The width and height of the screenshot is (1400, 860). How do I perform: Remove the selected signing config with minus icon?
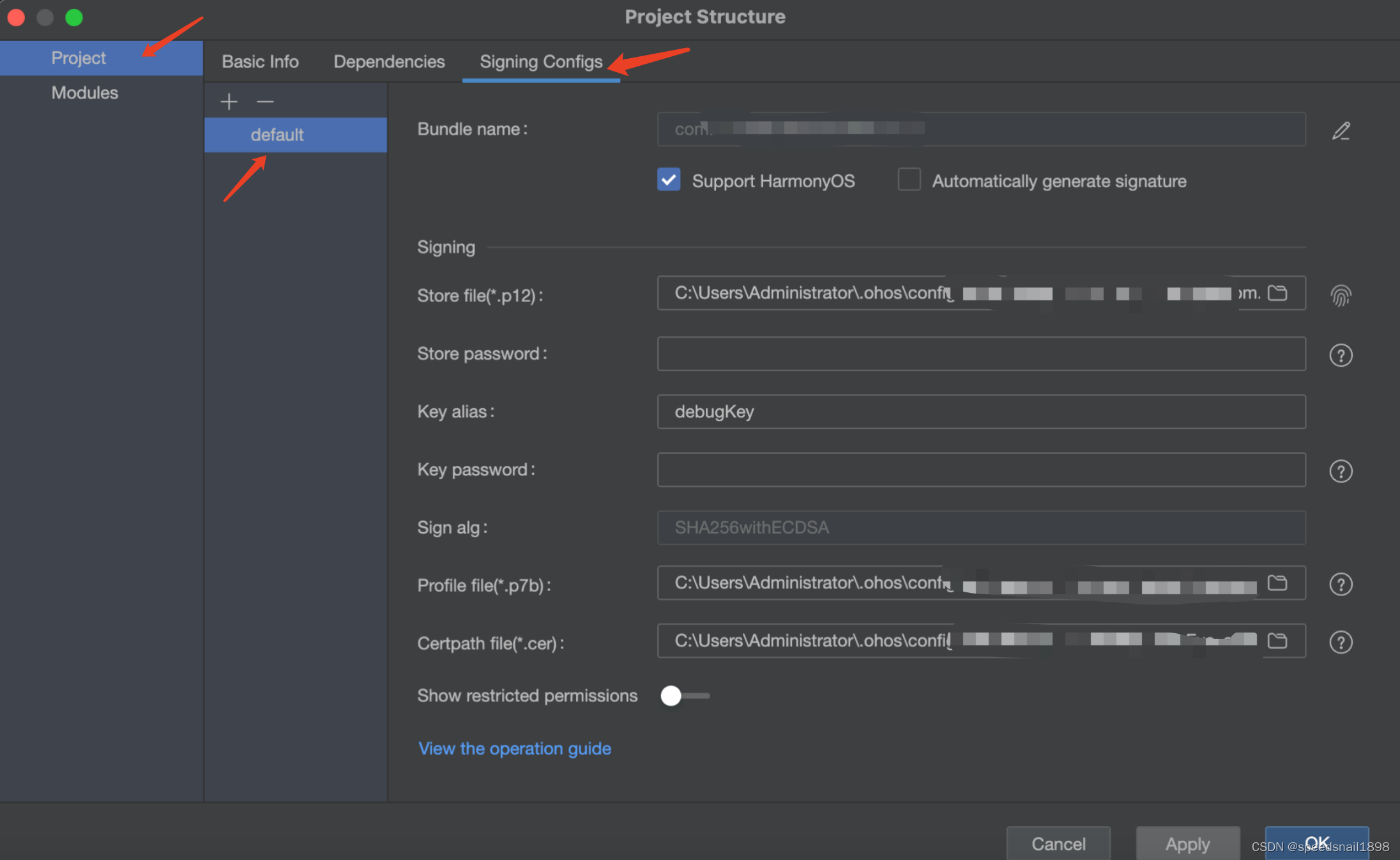click(265, 101)
